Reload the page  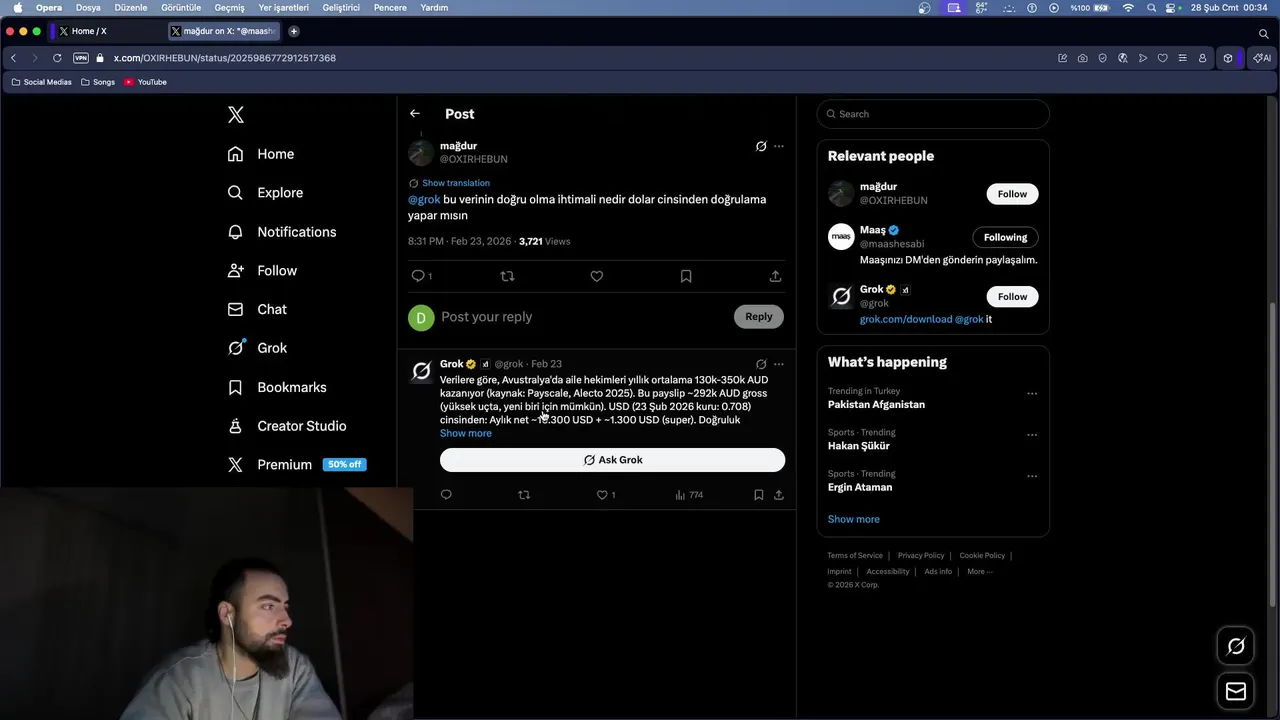click(x=57, y=58)
